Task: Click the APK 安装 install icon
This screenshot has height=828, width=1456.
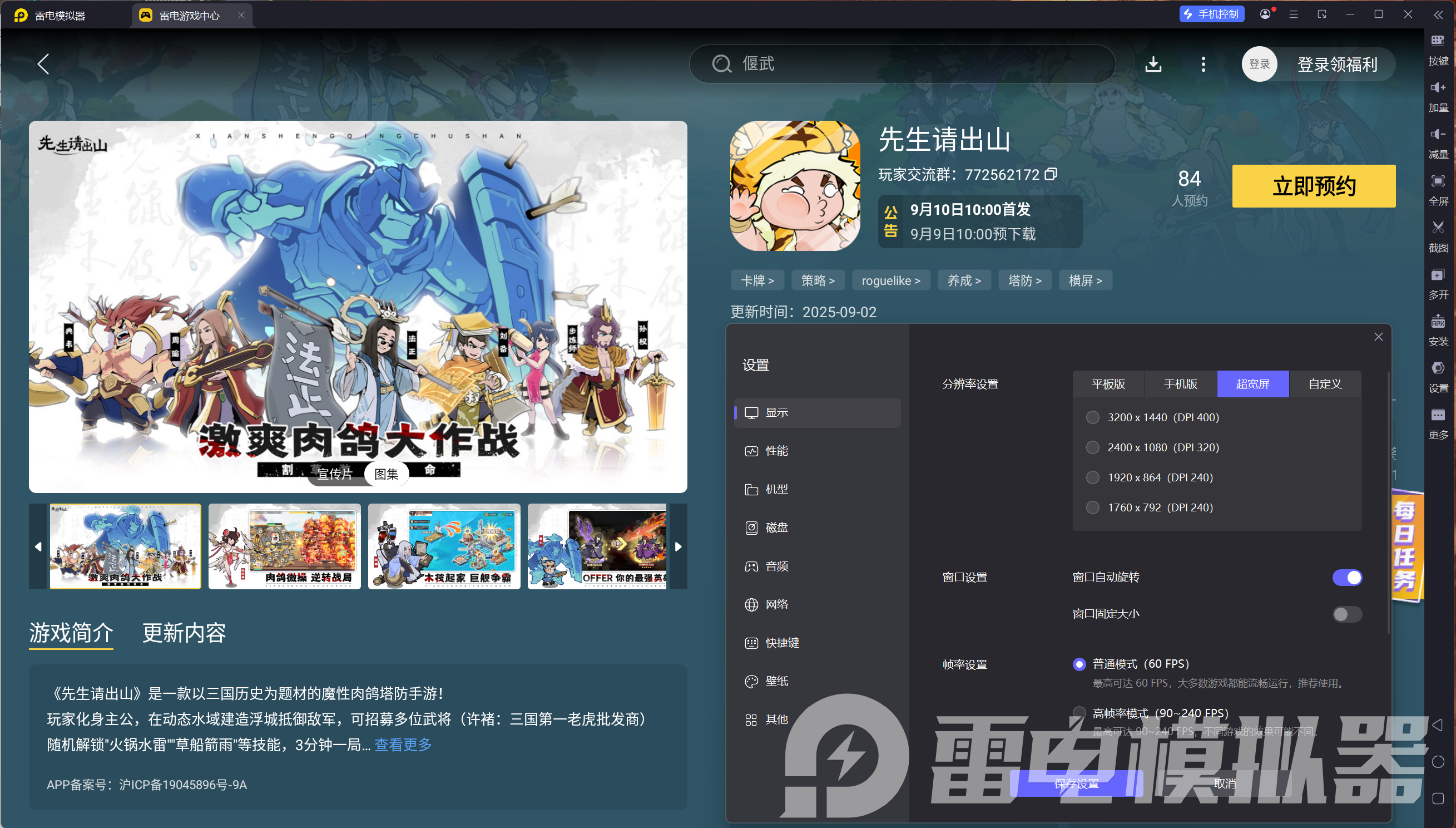Action: (1439, 330)
